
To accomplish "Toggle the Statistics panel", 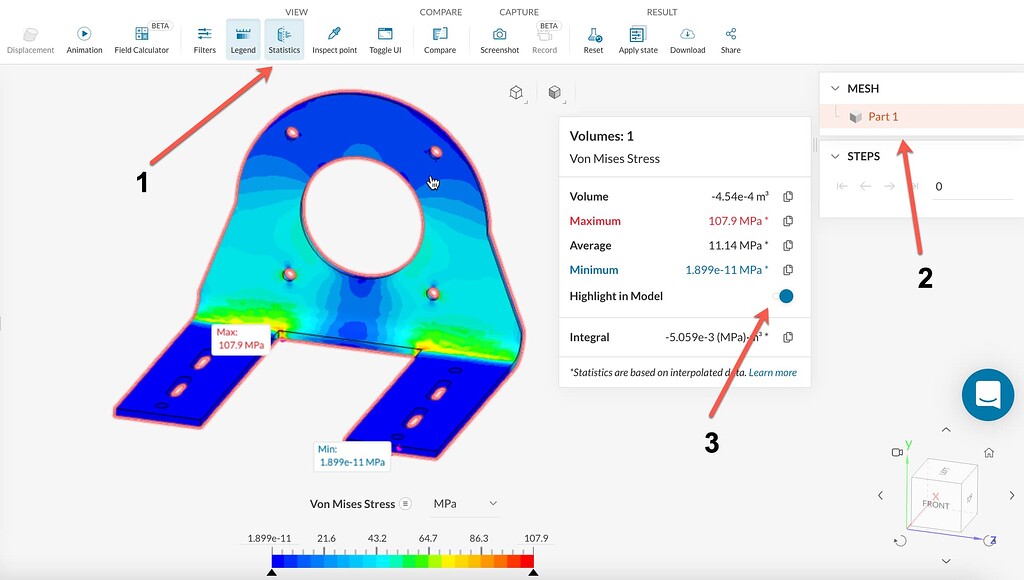I will point(284,39).
